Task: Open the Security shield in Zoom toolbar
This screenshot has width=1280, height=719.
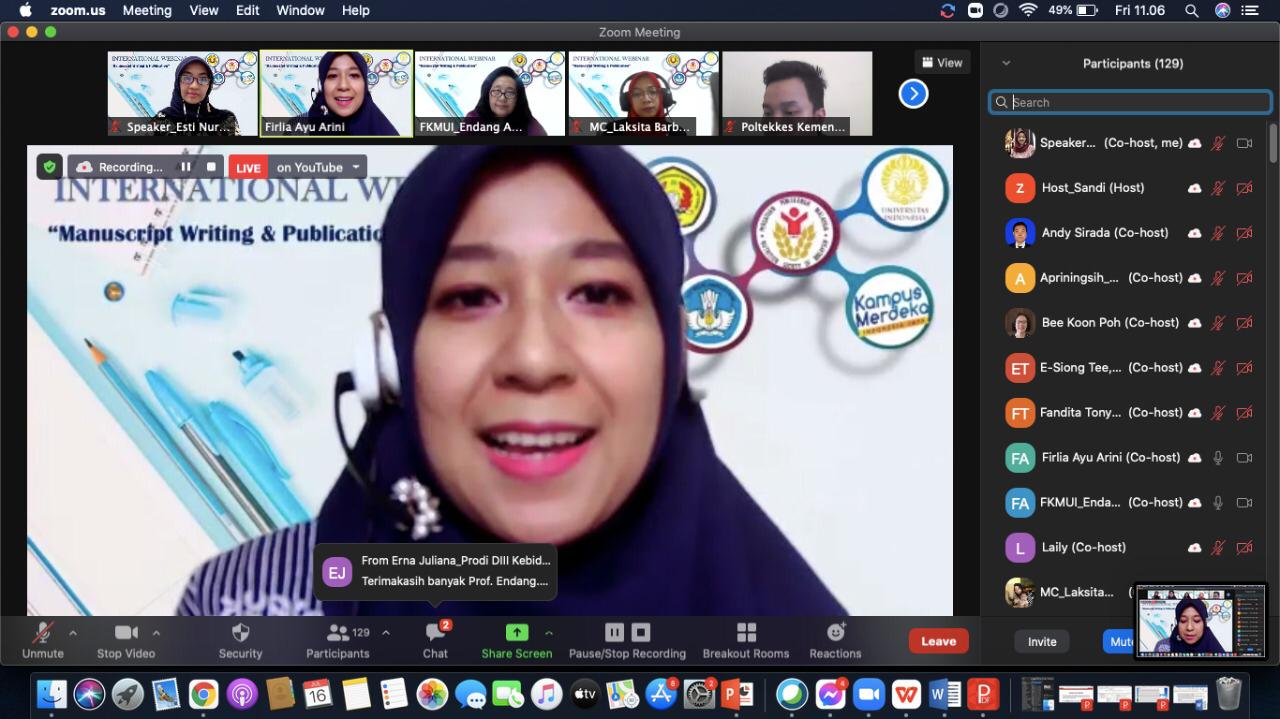Action: click(240, 640)
